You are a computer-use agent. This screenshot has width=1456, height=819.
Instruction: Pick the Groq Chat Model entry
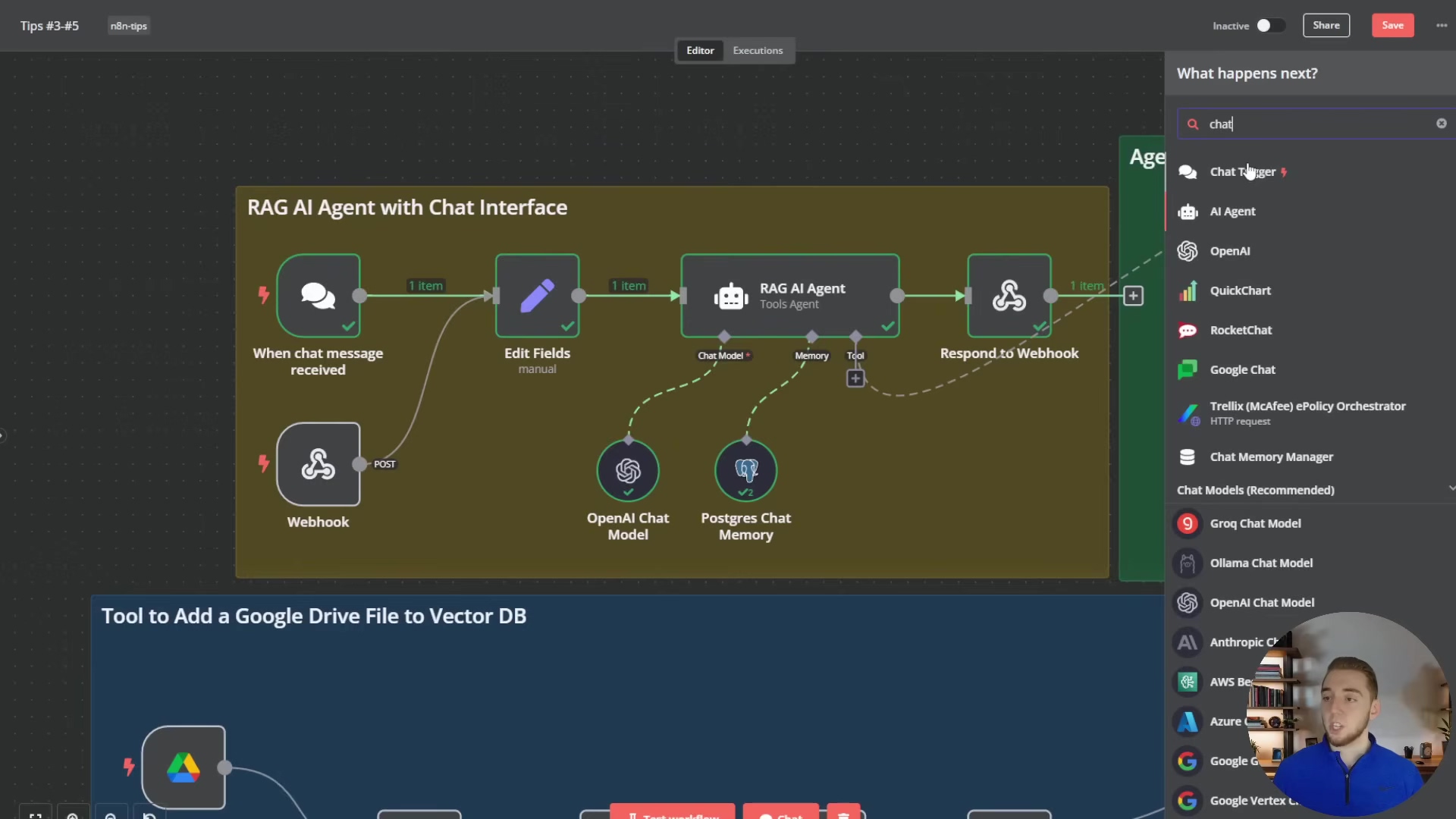tap(1255, 523)
